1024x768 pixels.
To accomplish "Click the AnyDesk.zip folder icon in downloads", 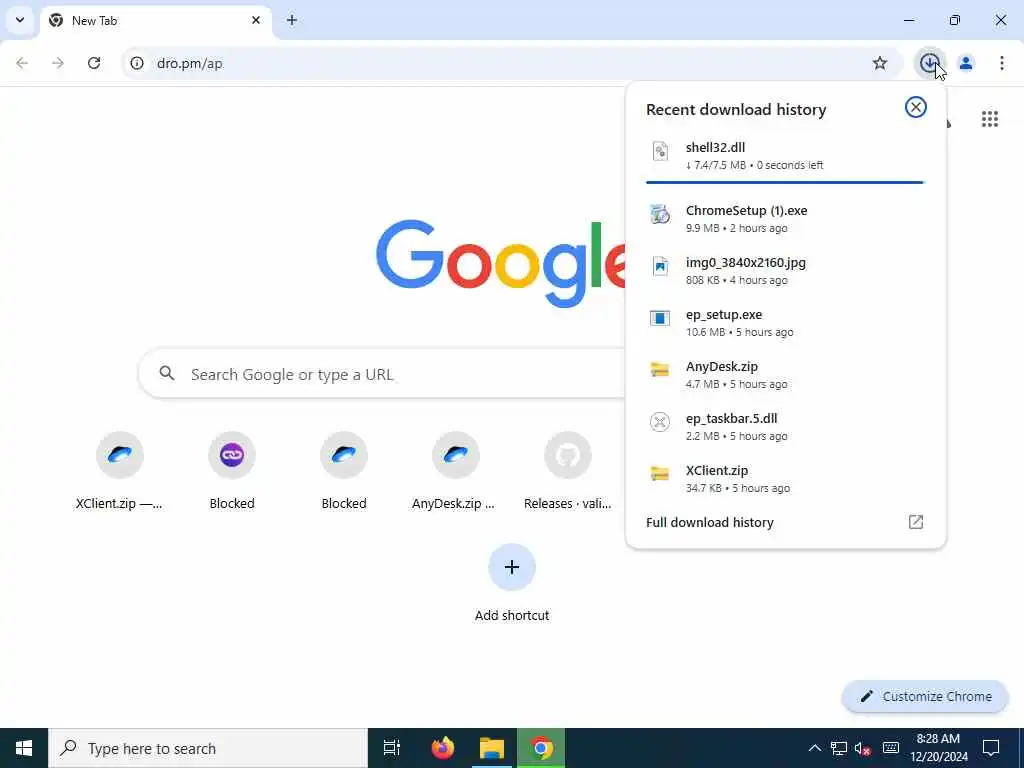I will (660, 370).
